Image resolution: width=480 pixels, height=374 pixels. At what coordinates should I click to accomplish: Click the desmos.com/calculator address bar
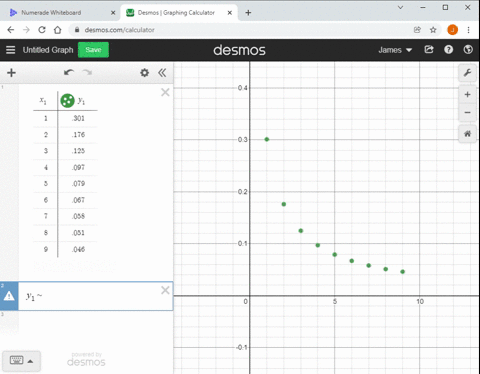119,30
